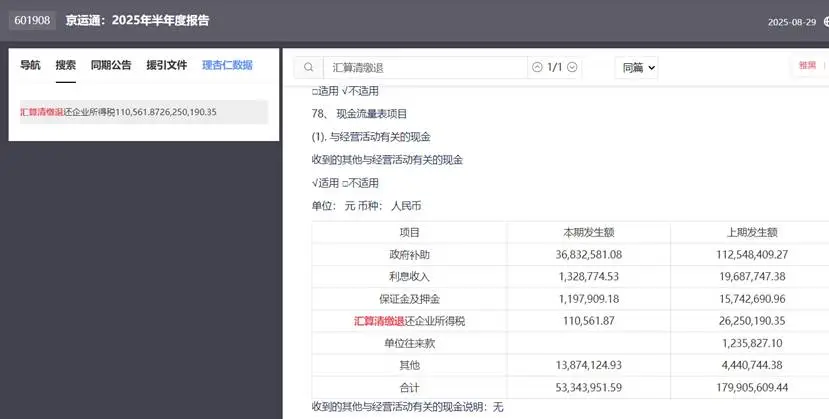Click the 政府补助 row label

pos(409,255)
